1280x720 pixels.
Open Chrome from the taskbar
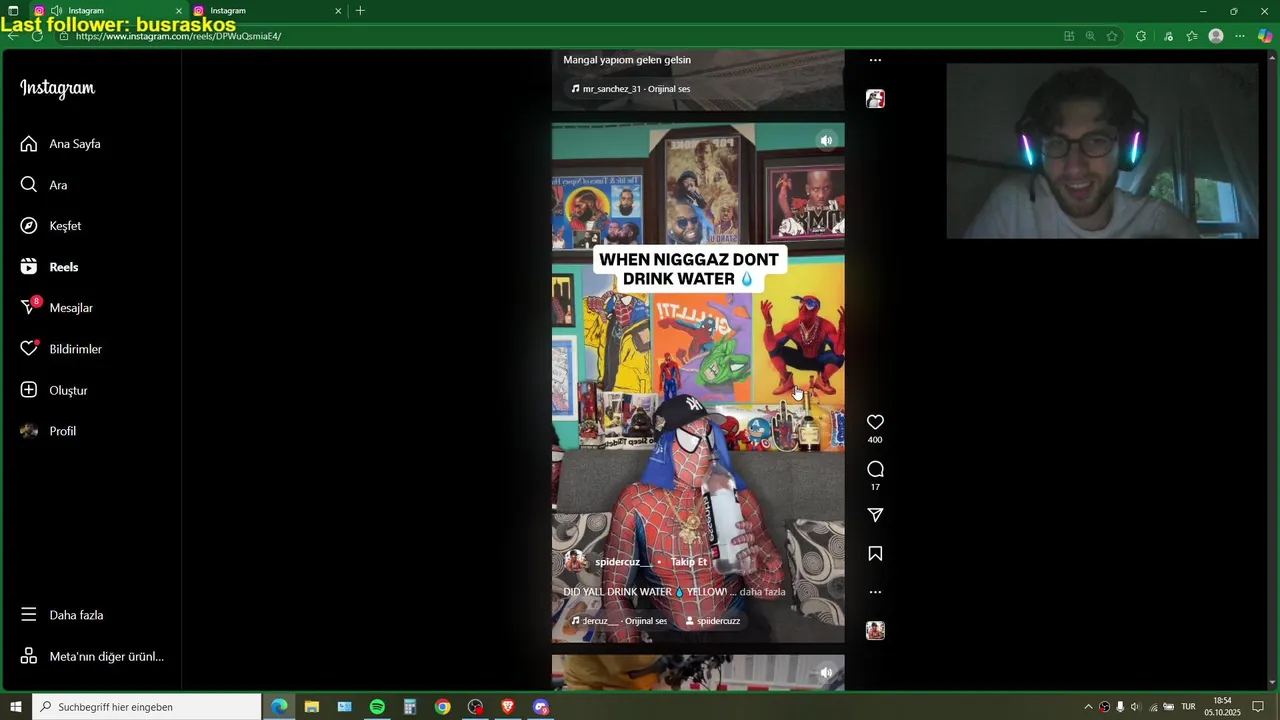click(442, 707)
